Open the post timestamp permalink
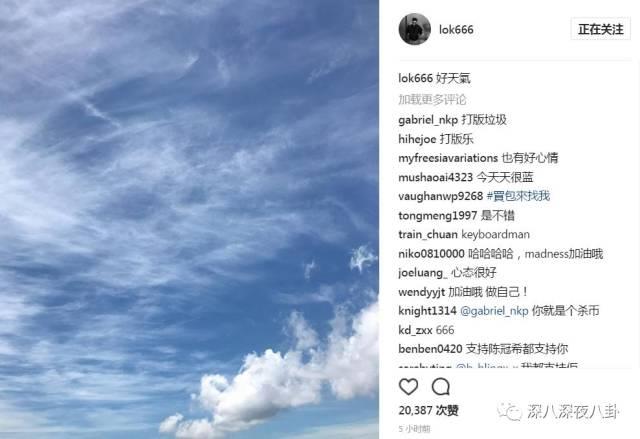 pyautogui.click(x=414, y=428)
